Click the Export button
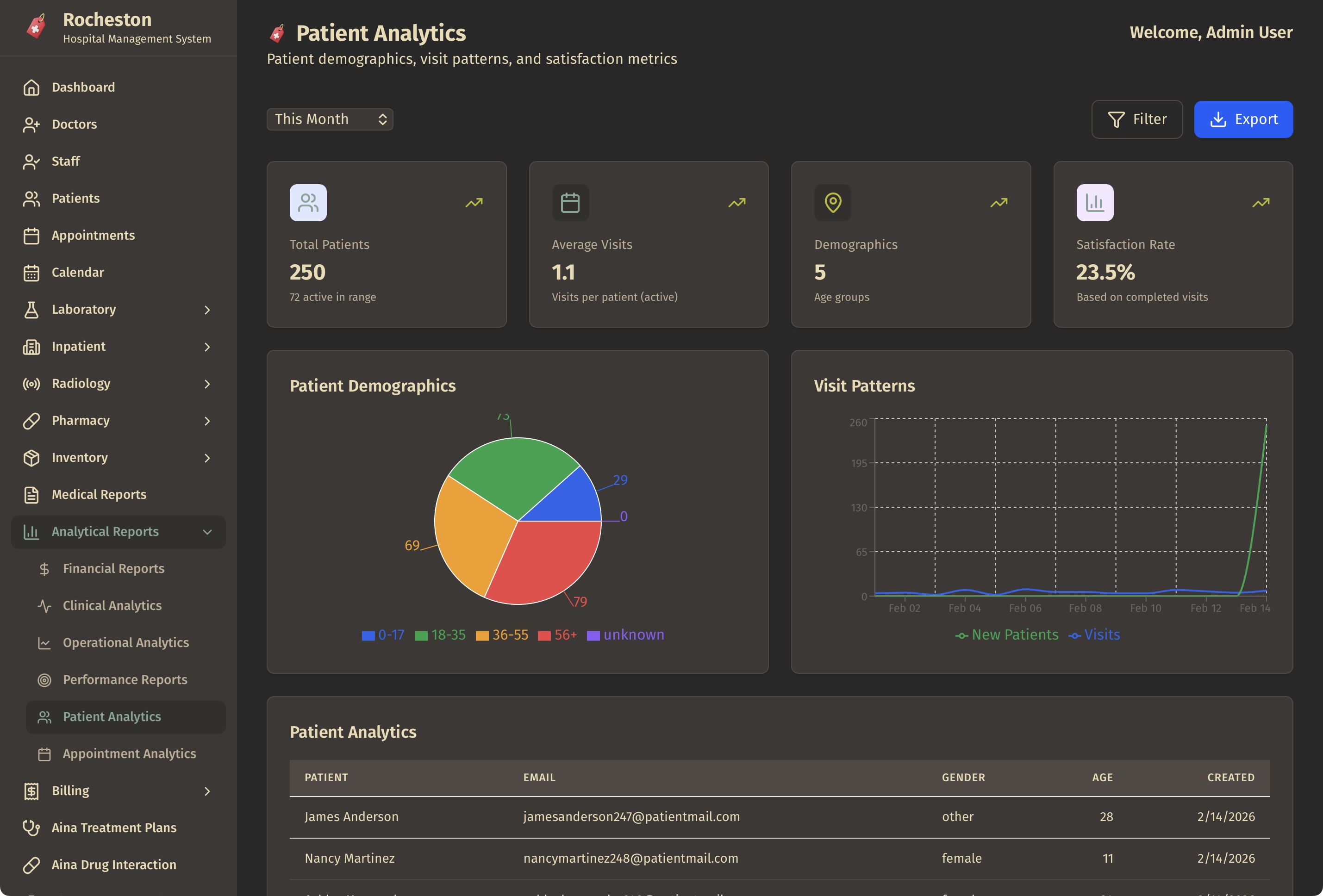The height and width of the screenshot is (896, 1323). coord(1243,119)
